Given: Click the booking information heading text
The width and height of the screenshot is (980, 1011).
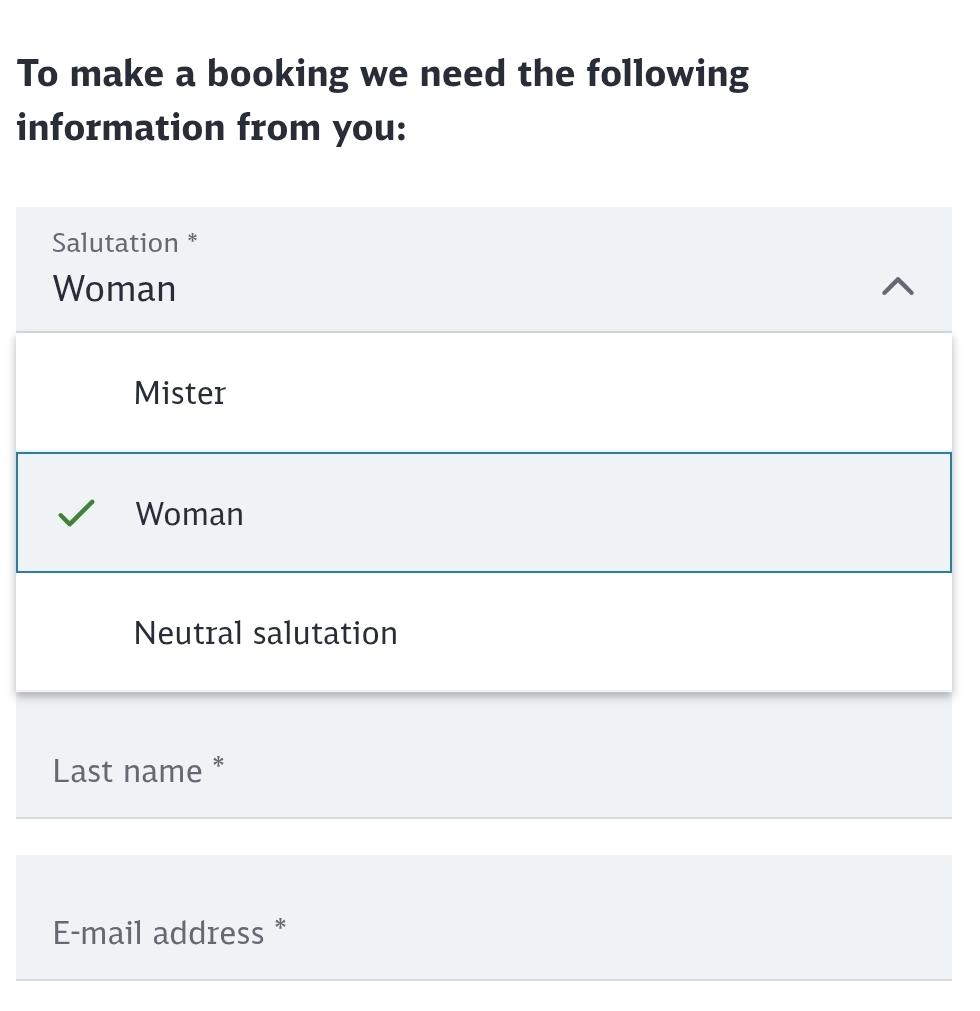Looking at the screenshot, I should [382, 101].
